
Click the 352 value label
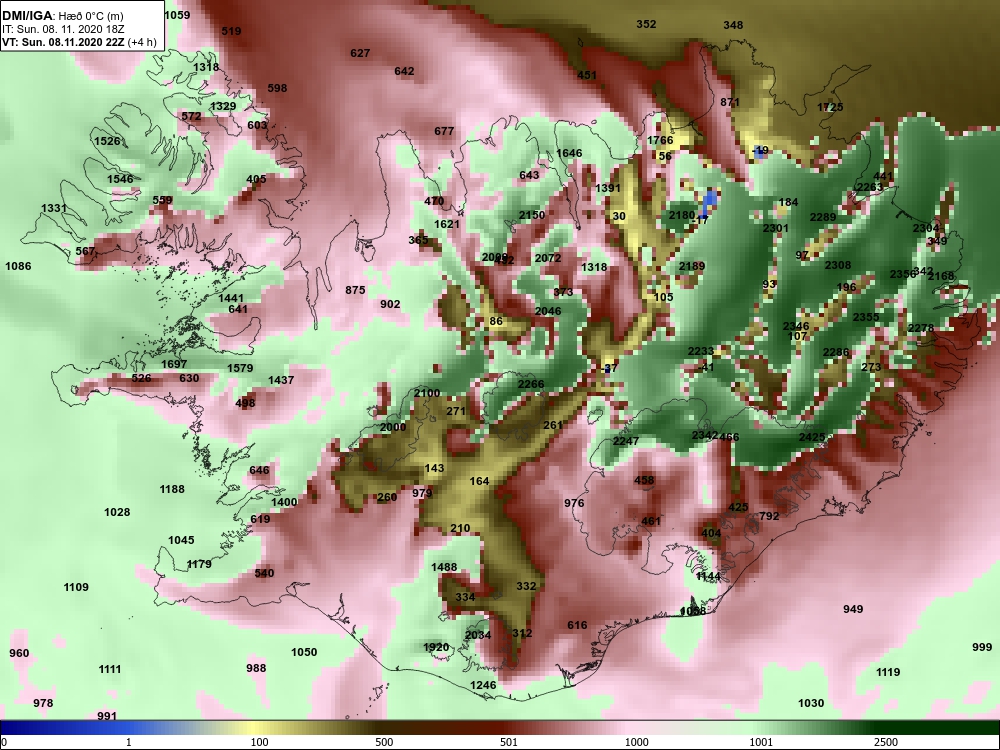[x=646, y=24]
